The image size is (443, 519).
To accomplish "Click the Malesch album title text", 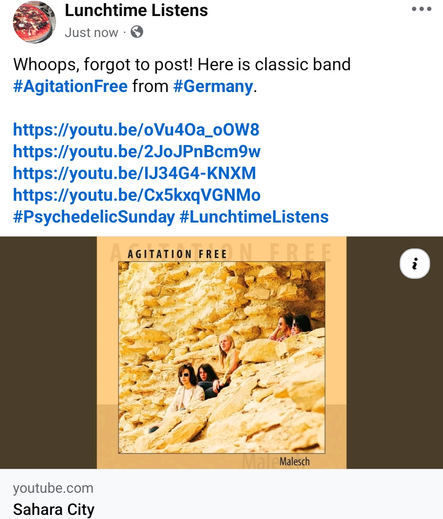I will point(295,462).
